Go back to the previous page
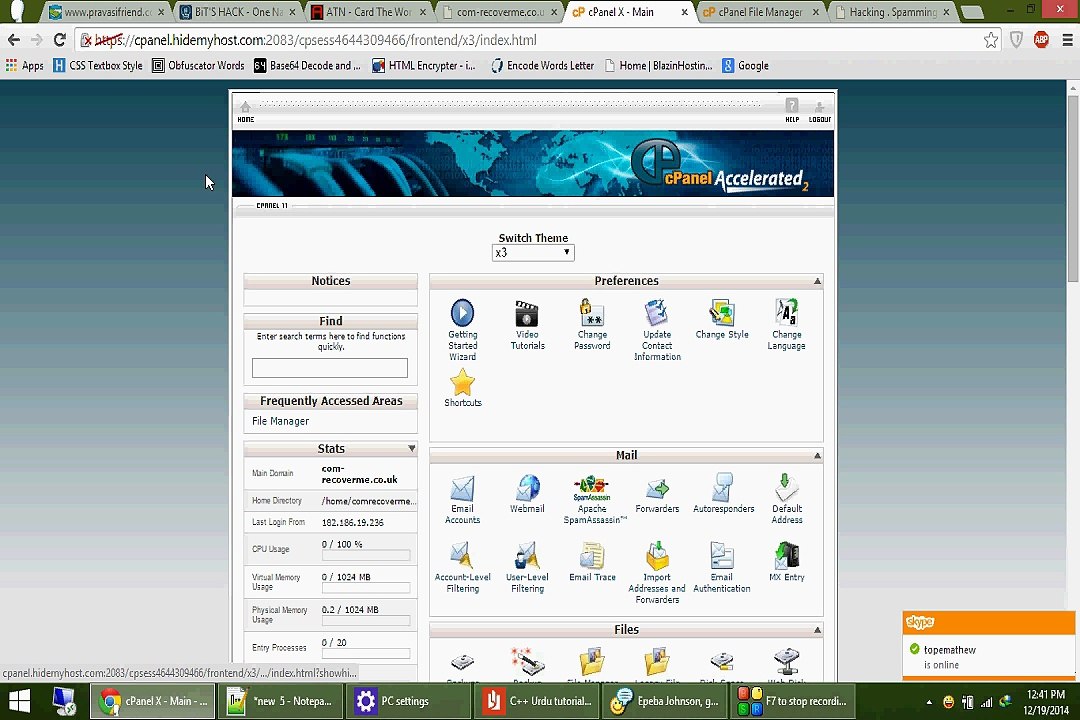The width and height of the screenshot is (1080, 720). [x=14, y=40]
